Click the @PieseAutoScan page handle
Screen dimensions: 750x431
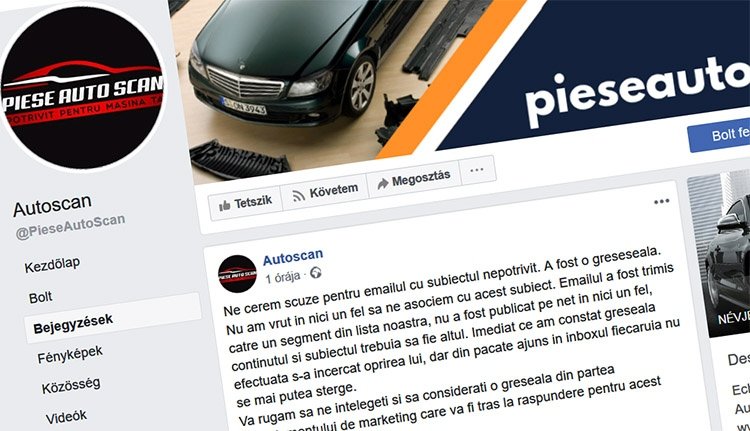pos(70,226)
